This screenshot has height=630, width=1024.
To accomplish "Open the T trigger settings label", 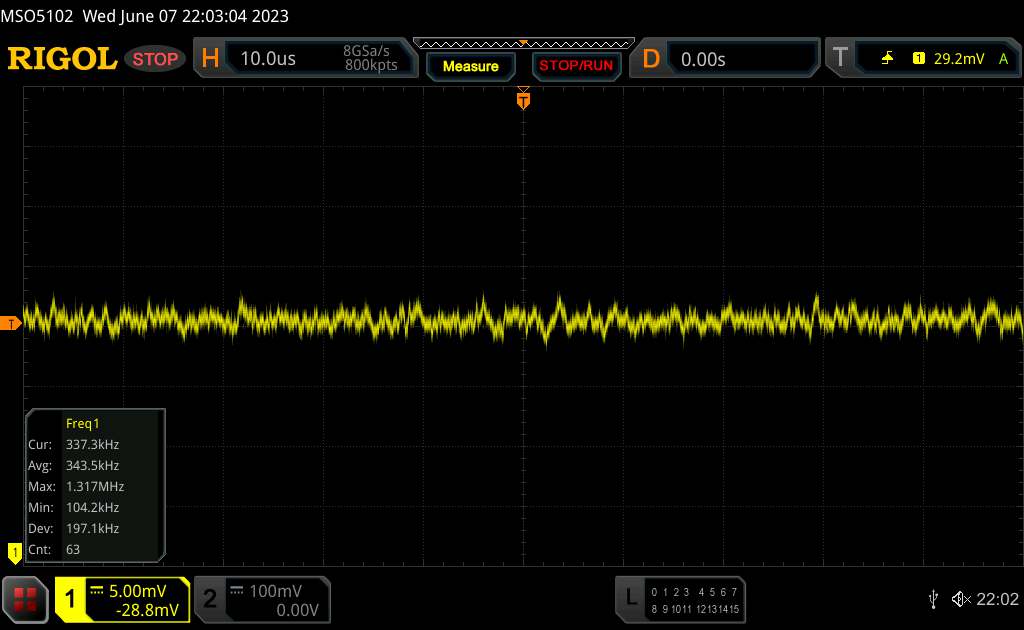I will click(x=840, y=58).
